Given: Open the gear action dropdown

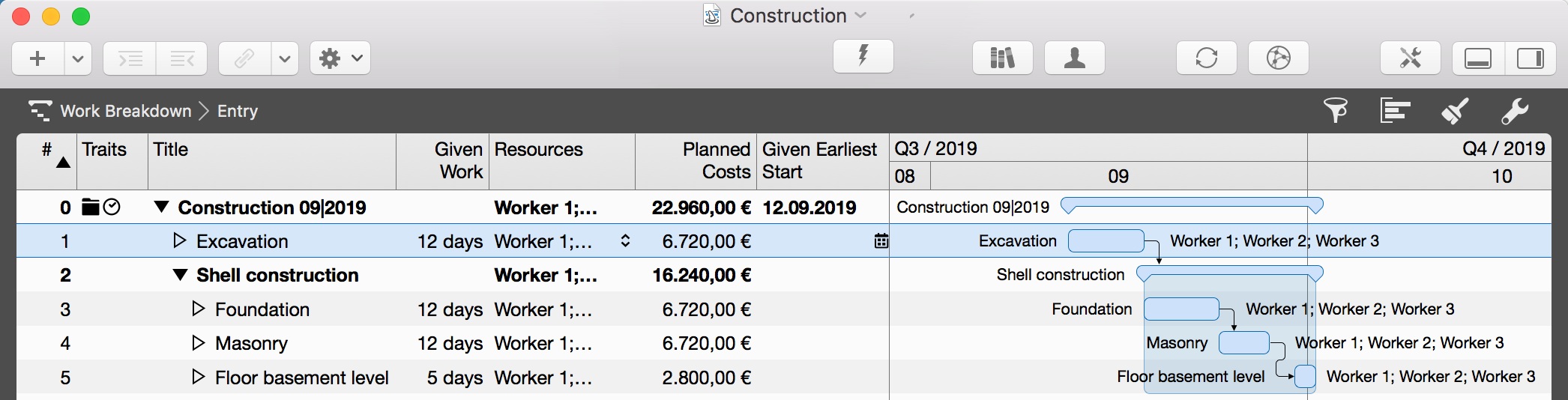Looking at the screenshot, I should pos(340,58).
